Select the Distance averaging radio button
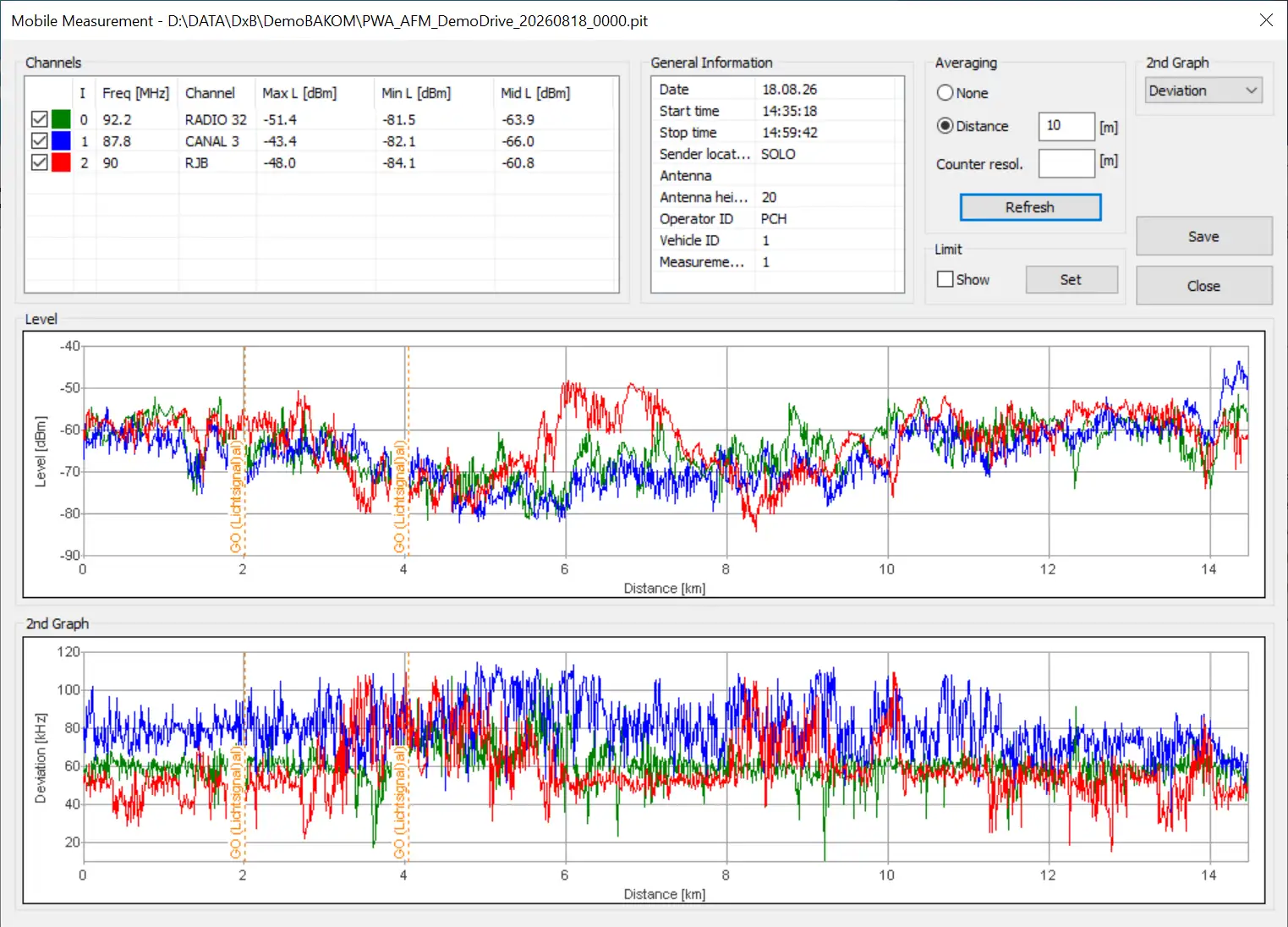The image size is (1288, 927). [945, 126]
